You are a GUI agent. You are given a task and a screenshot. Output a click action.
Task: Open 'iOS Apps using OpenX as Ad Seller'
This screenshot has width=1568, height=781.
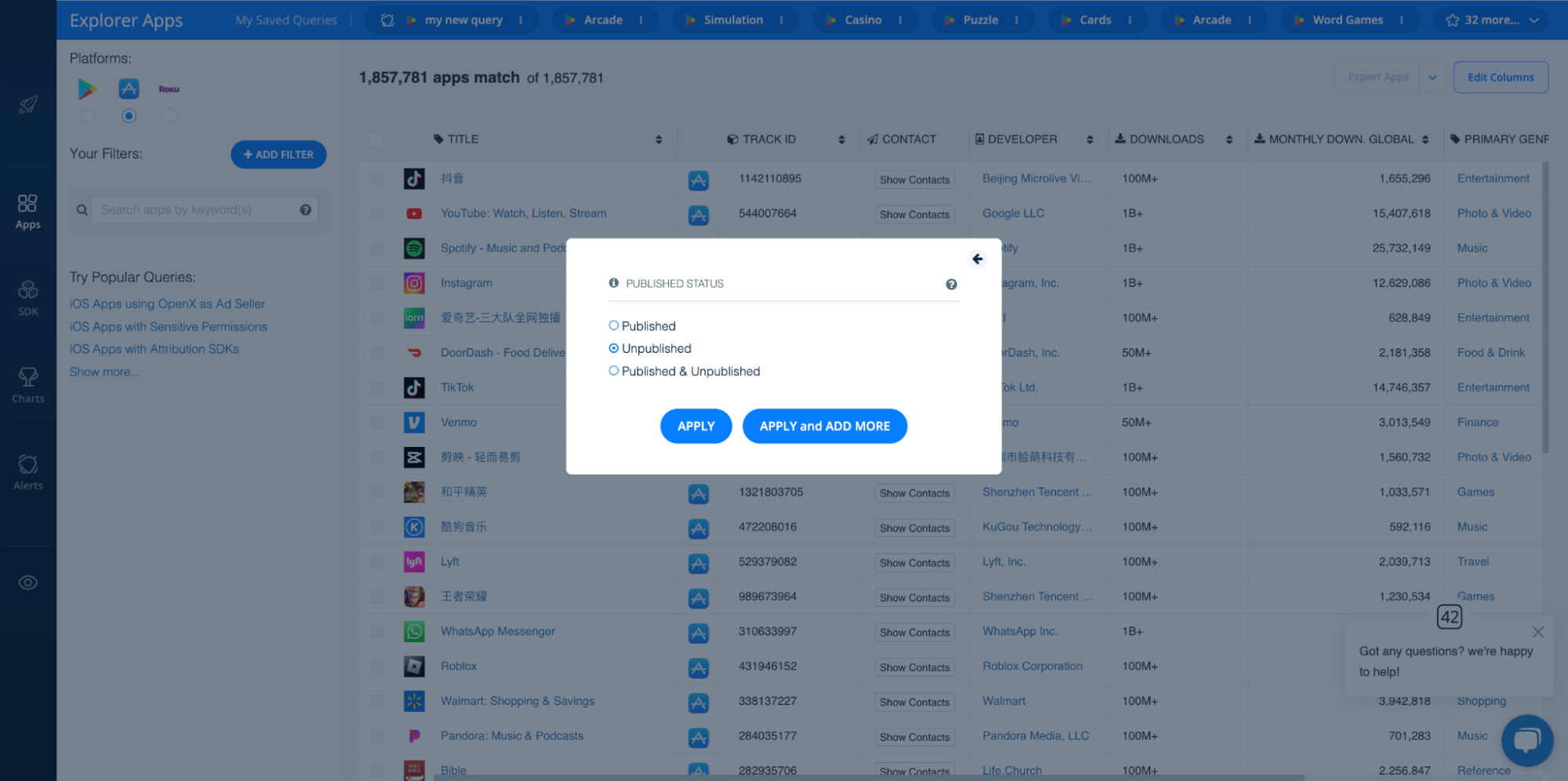pyautogui.click(x=167, y=303)
